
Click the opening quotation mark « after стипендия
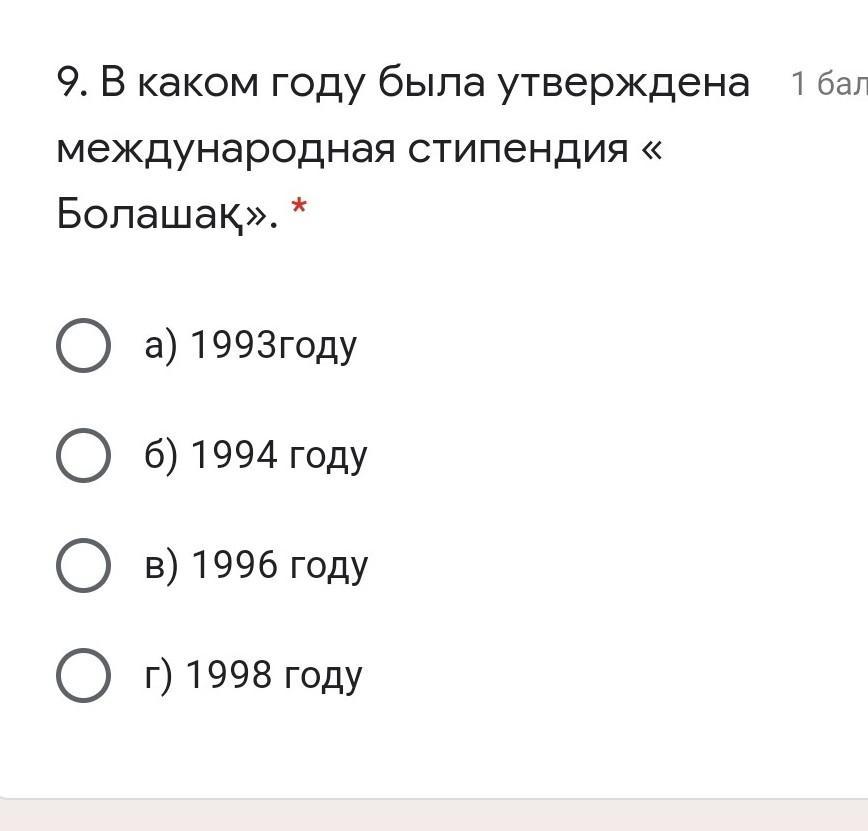[652, 149]
